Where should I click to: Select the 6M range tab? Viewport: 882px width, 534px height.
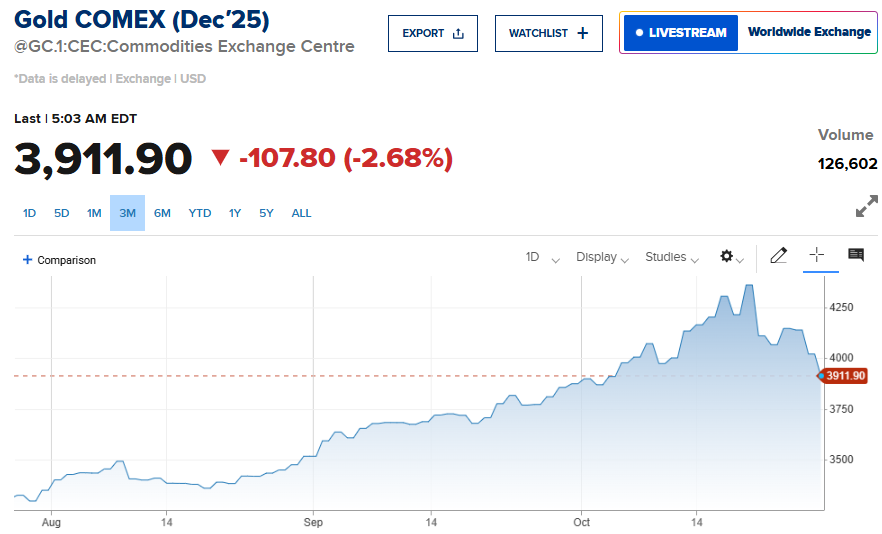click(x=162, y=213)
